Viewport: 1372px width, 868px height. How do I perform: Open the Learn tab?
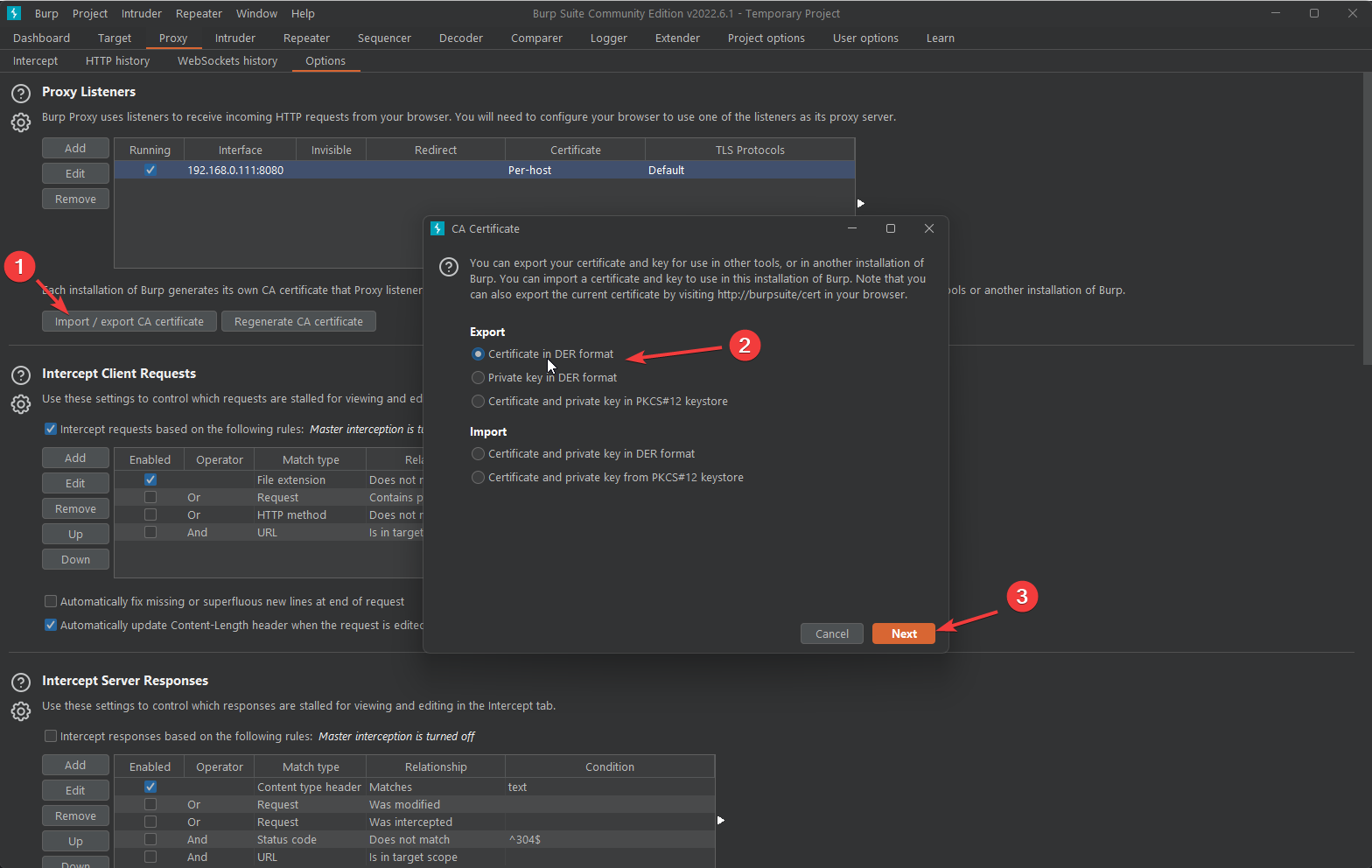(941, 38)
